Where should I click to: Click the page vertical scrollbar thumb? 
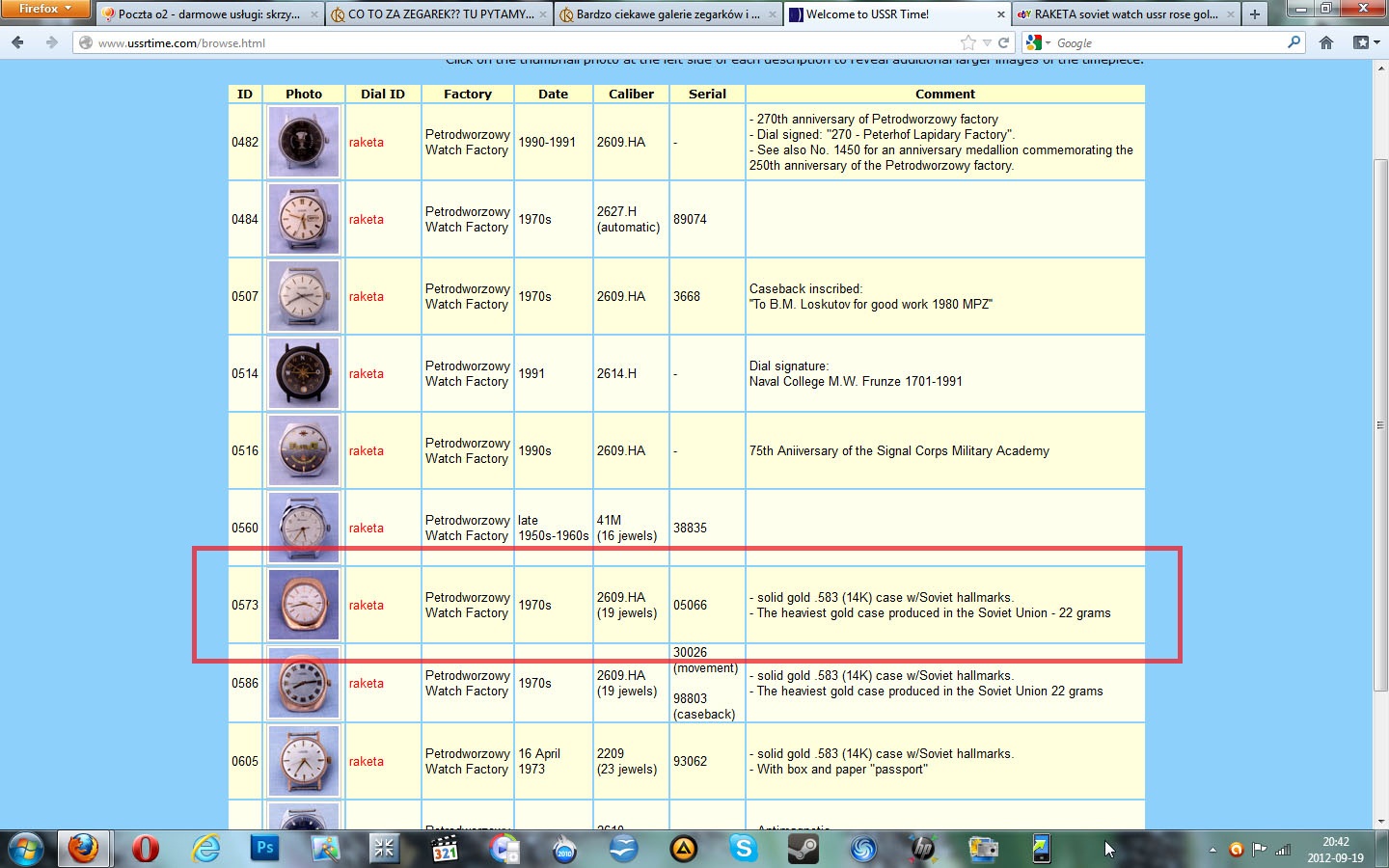[1380, 425]
